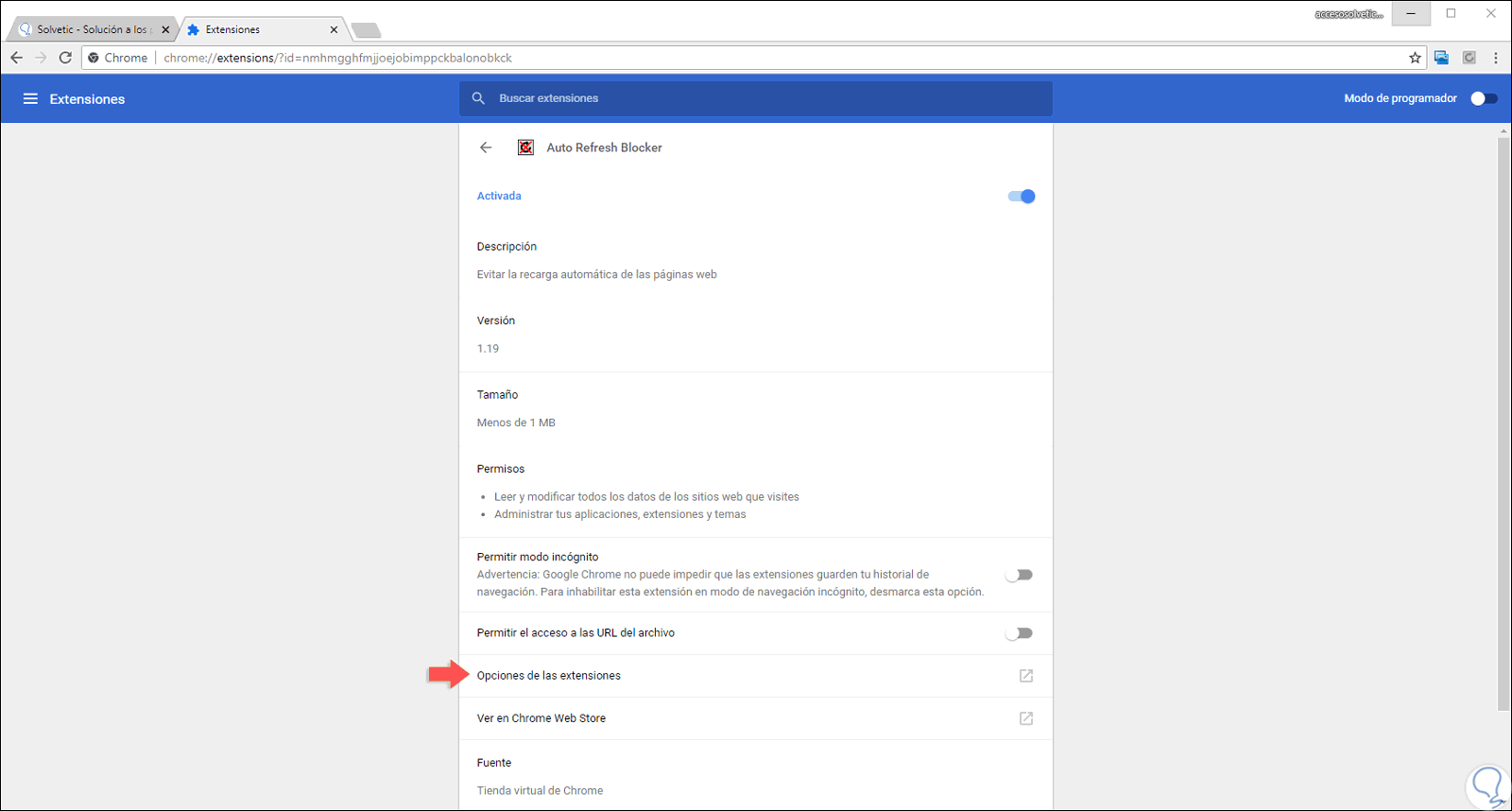Close the Extensiones tab
Viewport: 1512px width, 811px height.
coord(334,29)
